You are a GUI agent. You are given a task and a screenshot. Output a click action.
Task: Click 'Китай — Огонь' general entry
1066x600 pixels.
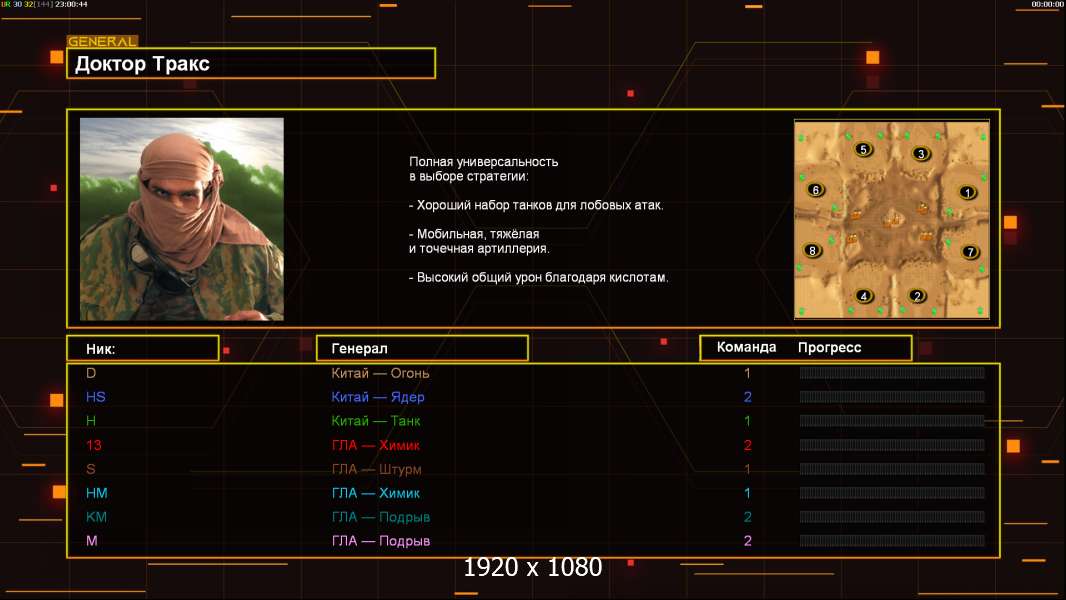click(380, 373)
